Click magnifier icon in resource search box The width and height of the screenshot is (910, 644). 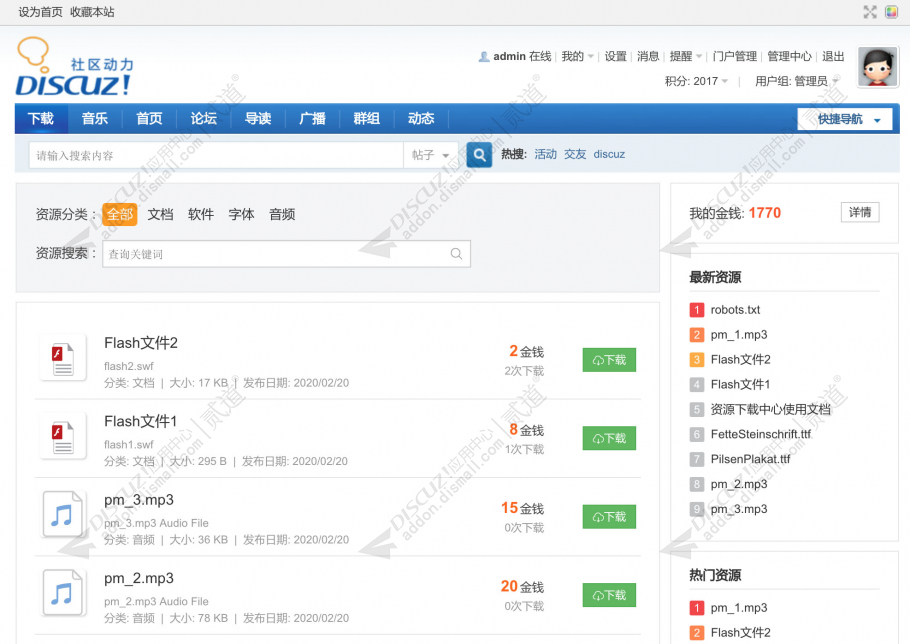click(456, 254)
